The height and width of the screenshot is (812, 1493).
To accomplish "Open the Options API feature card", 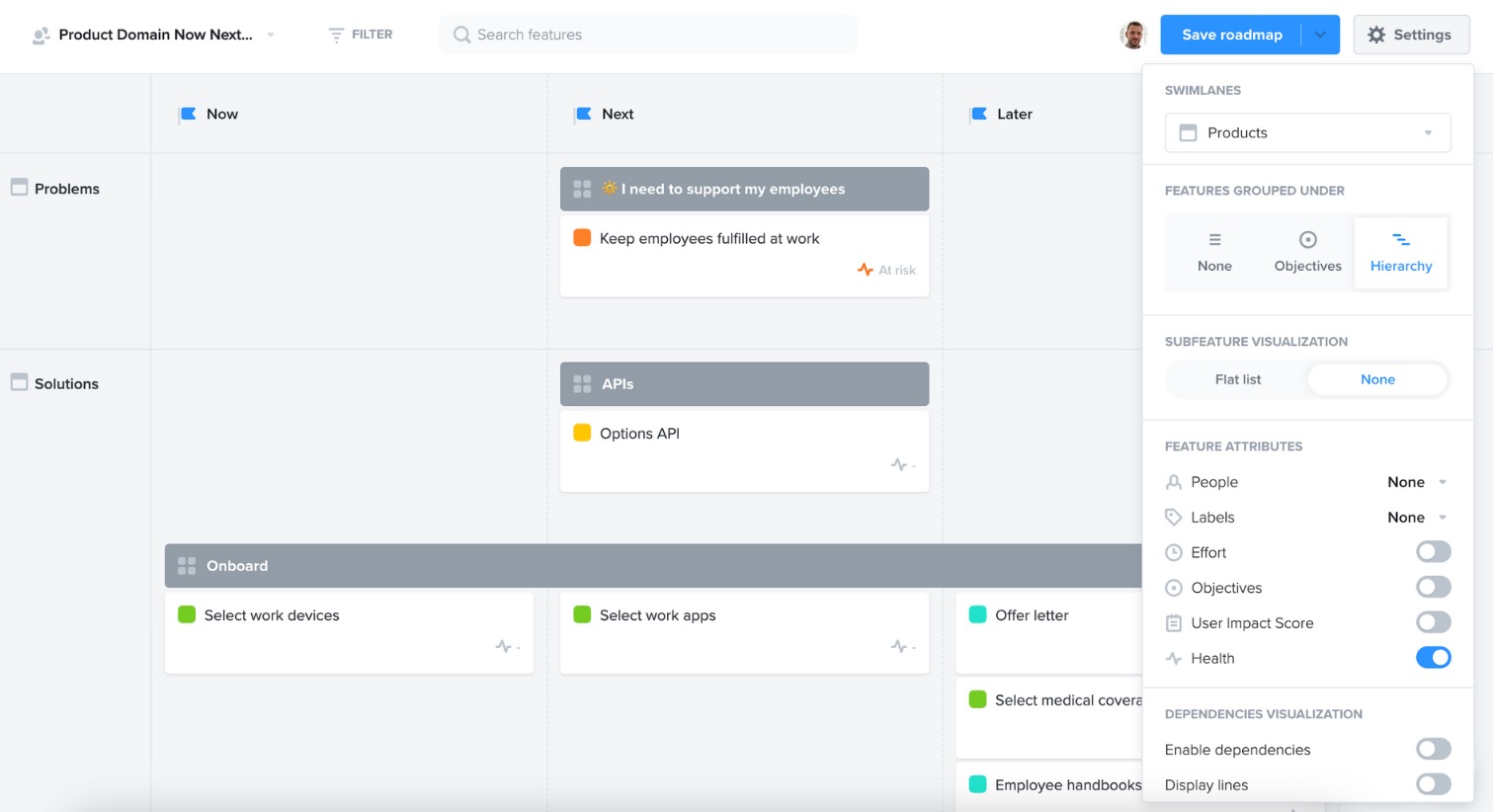I will [x=744, y=450].
